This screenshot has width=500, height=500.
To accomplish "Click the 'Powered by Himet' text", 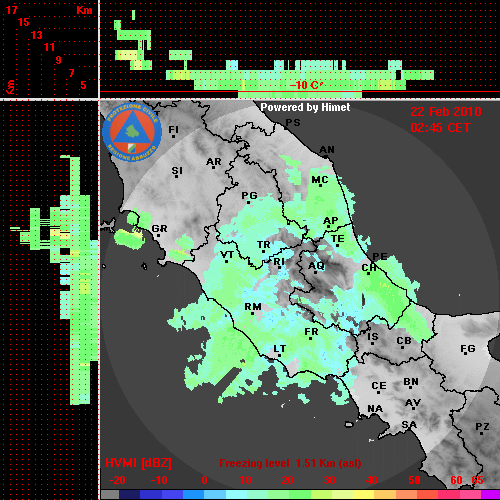I will coord(305,107).
